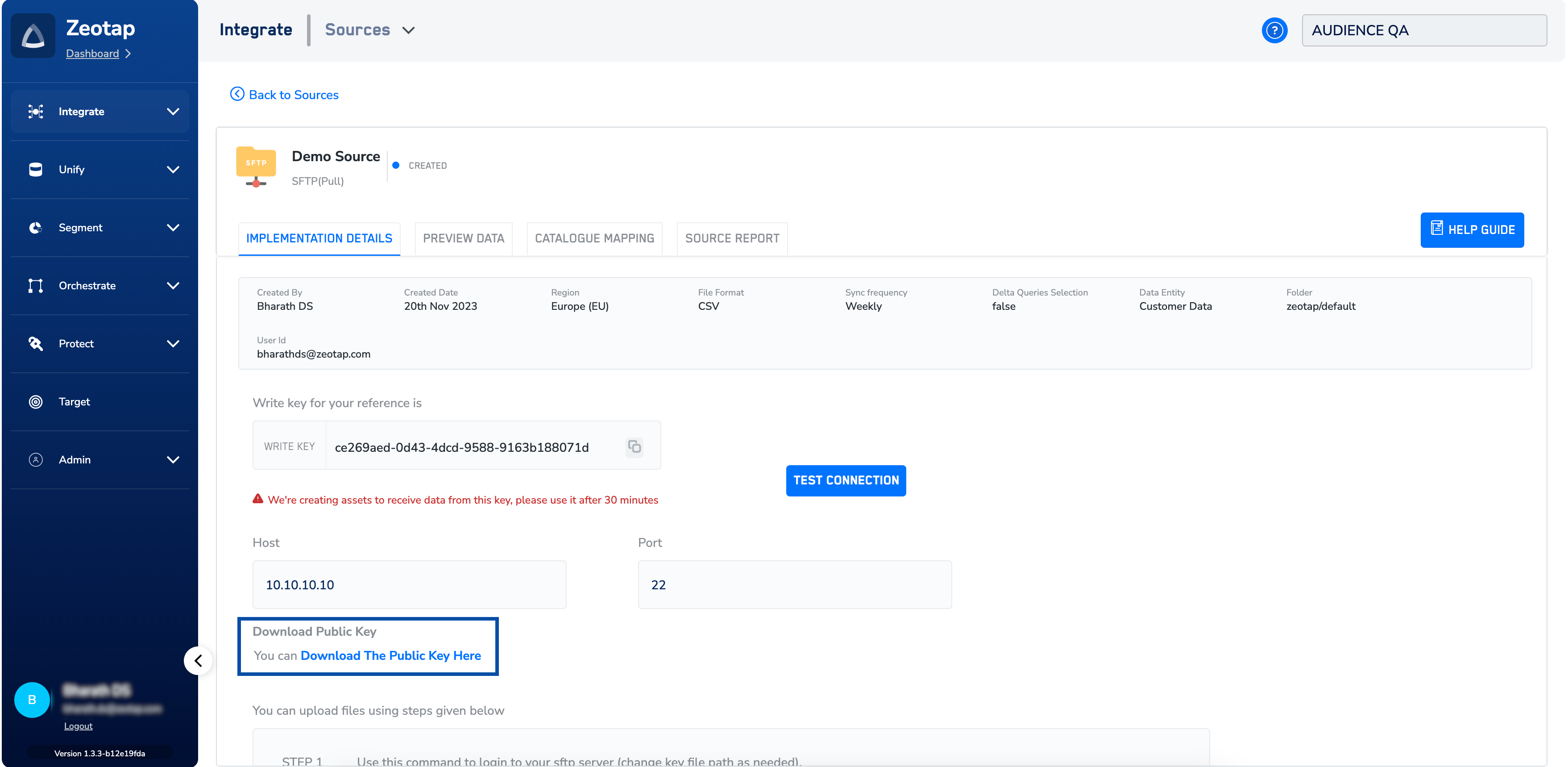This screenshot has width=1568, height=767.
Task: Expand the Segment sidebar section
Action: [x=173, y=227]
